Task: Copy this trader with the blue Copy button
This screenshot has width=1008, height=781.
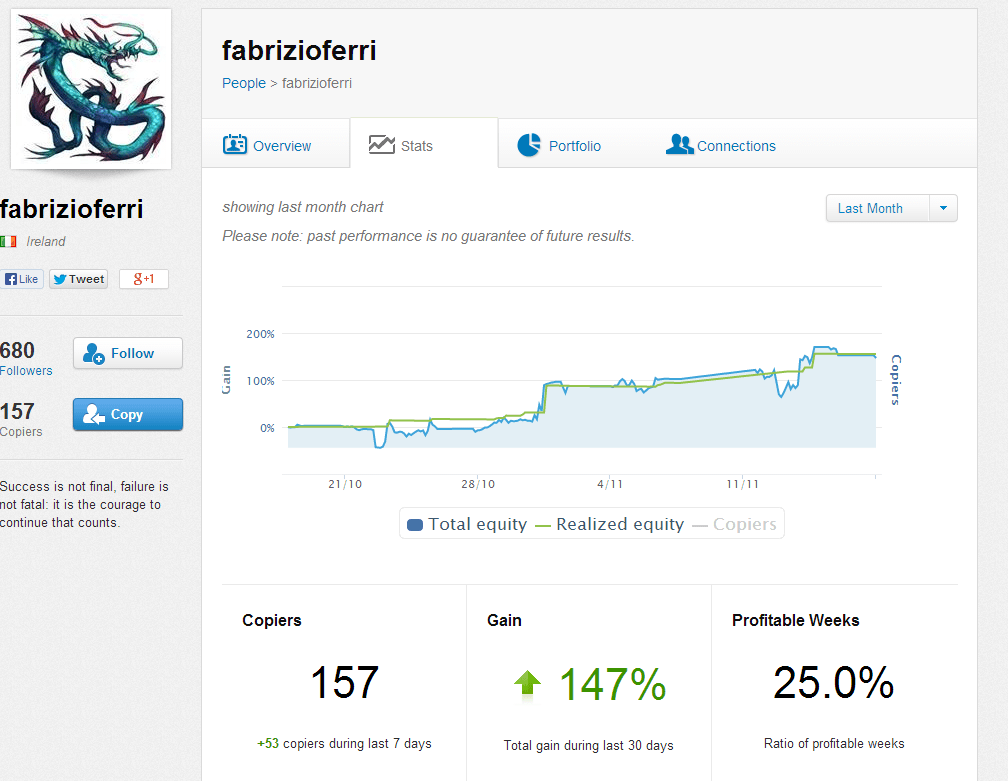Action: coord(128,415)
